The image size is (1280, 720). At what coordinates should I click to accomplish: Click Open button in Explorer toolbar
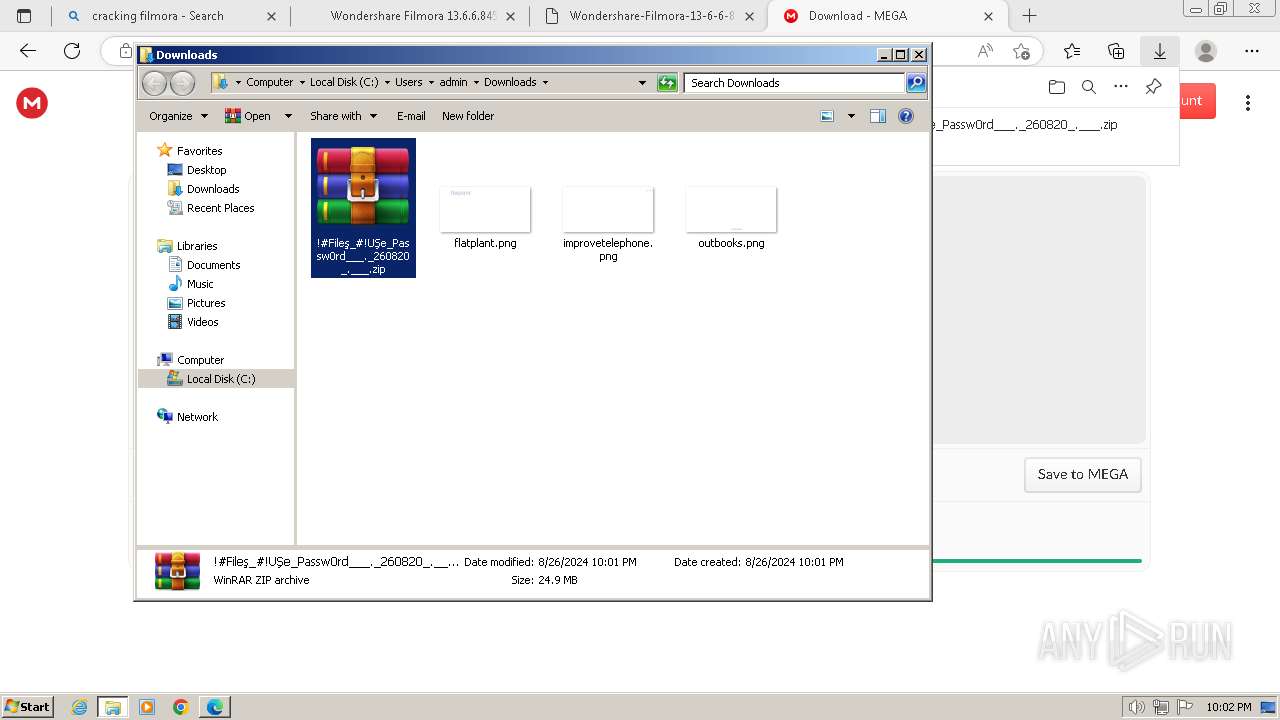(x=248, y=116)
